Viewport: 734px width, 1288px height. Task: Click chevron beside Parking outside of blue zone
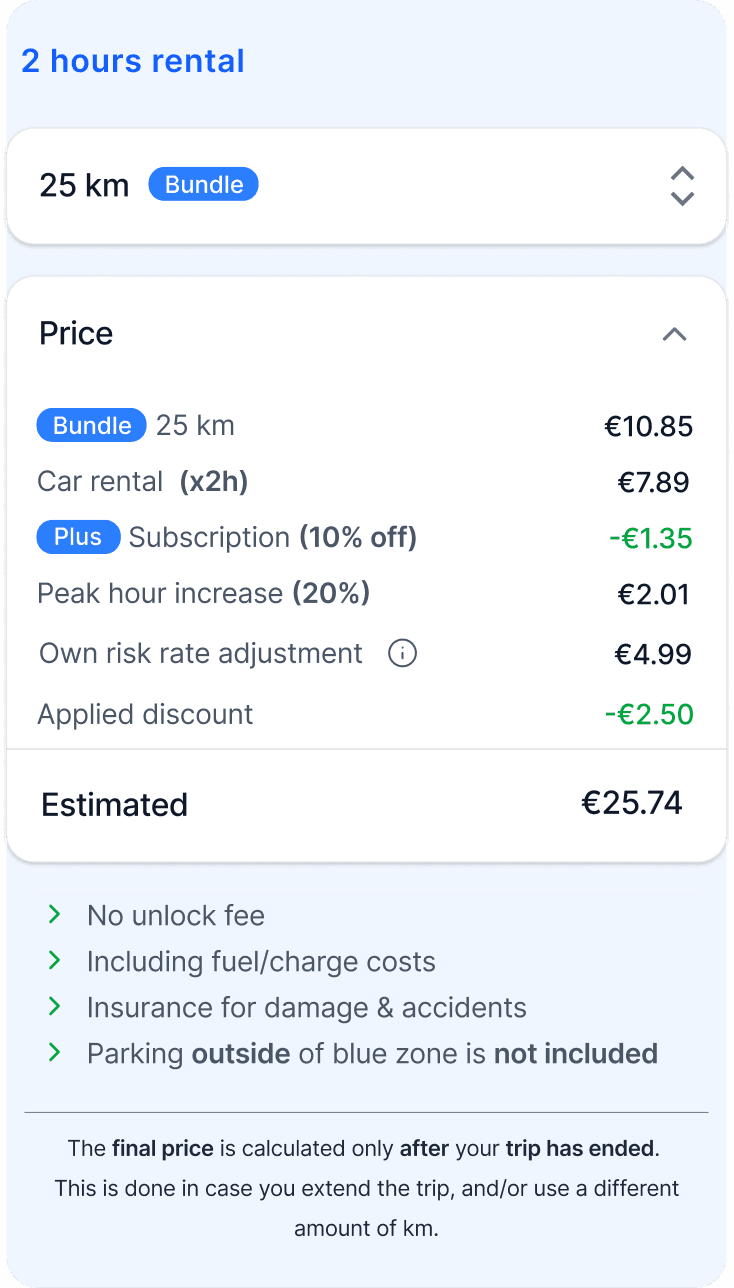[x=55, y=1053]
